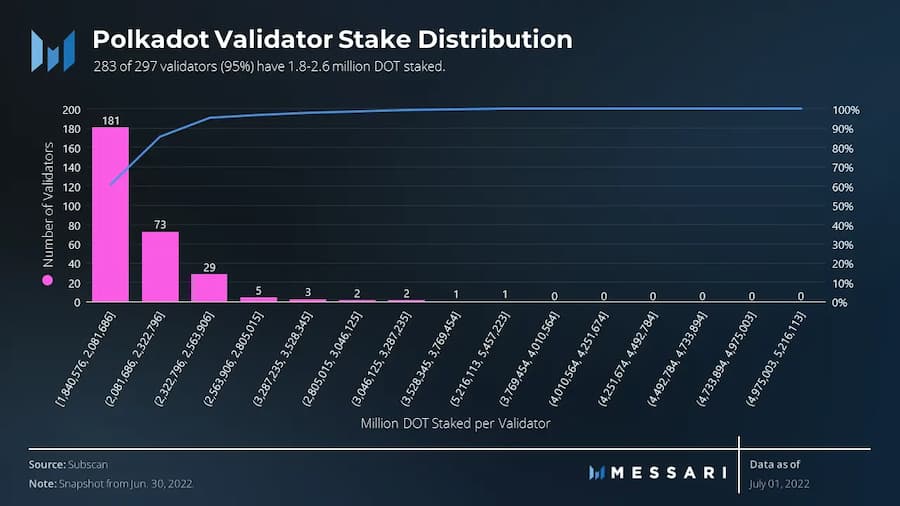Click the Number of Validators axis label
The width and height of the screenshot is (900, 506).
[x=48, y=205]
